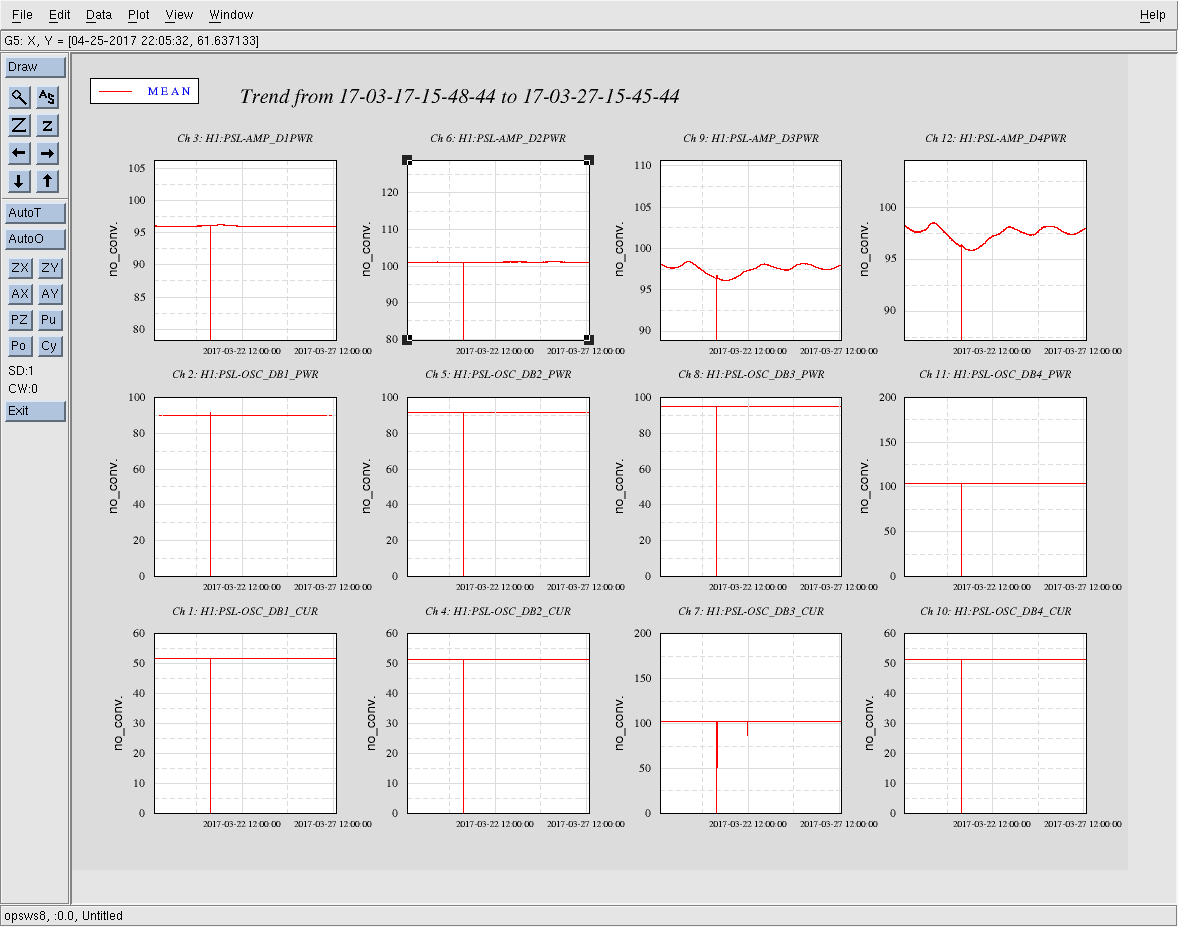This screenshot has width=1178, height=927.
Task: Click the ZX zoom button
Action: point(20,267)
